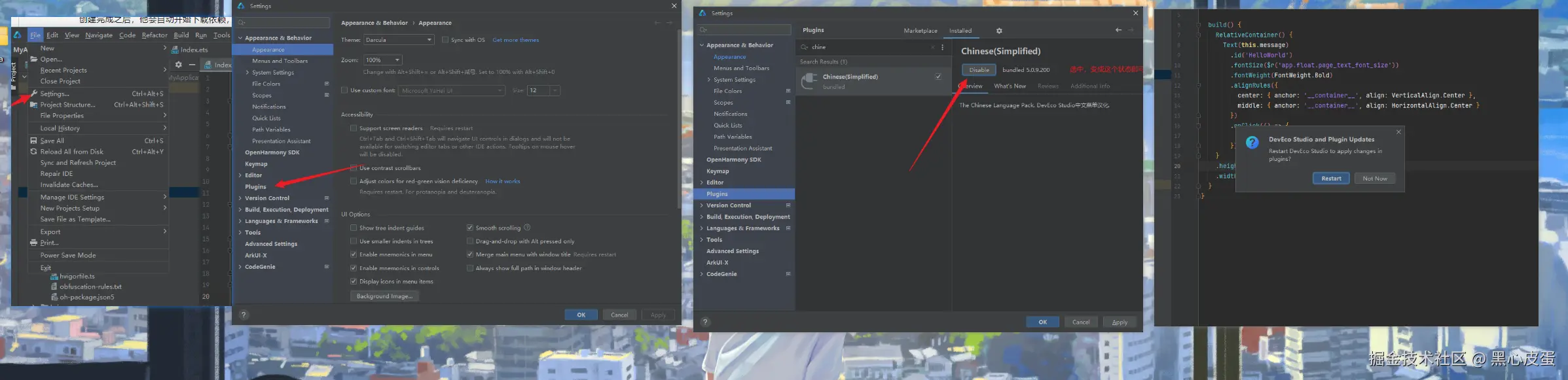Switch to the What's New tab
The height and width of the screenshot is (380, 1568).
coord(1010,86)
